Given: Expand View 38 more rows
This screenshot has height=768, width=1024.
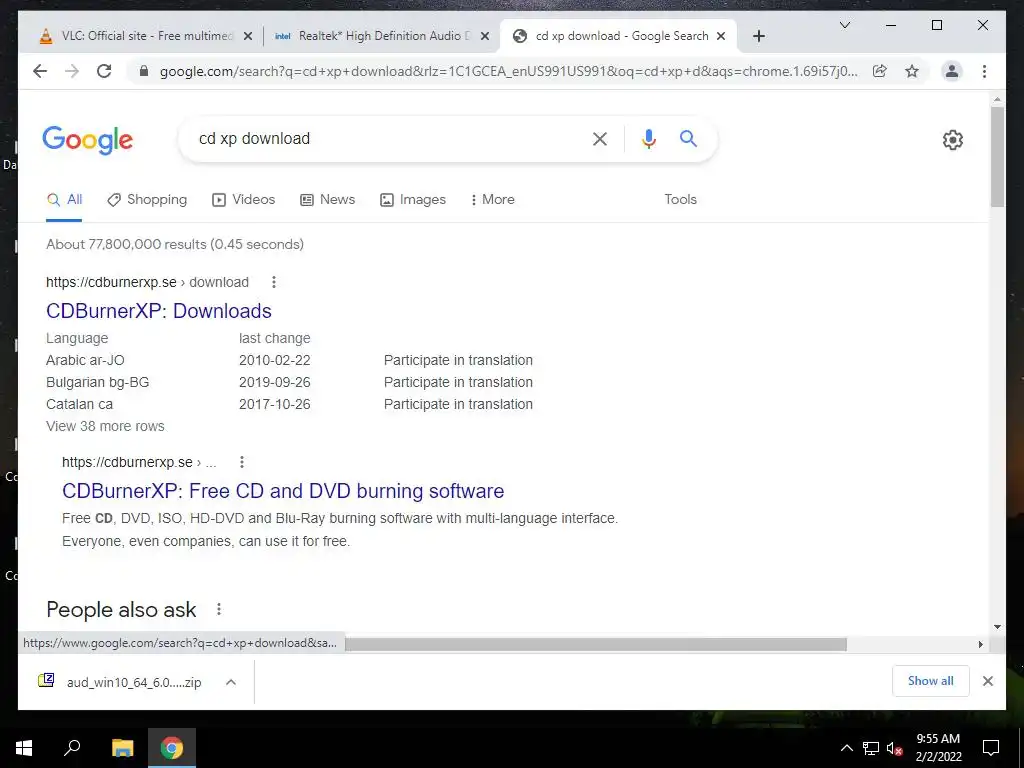Looking at the screenshot, I should [x=105, y=426].
